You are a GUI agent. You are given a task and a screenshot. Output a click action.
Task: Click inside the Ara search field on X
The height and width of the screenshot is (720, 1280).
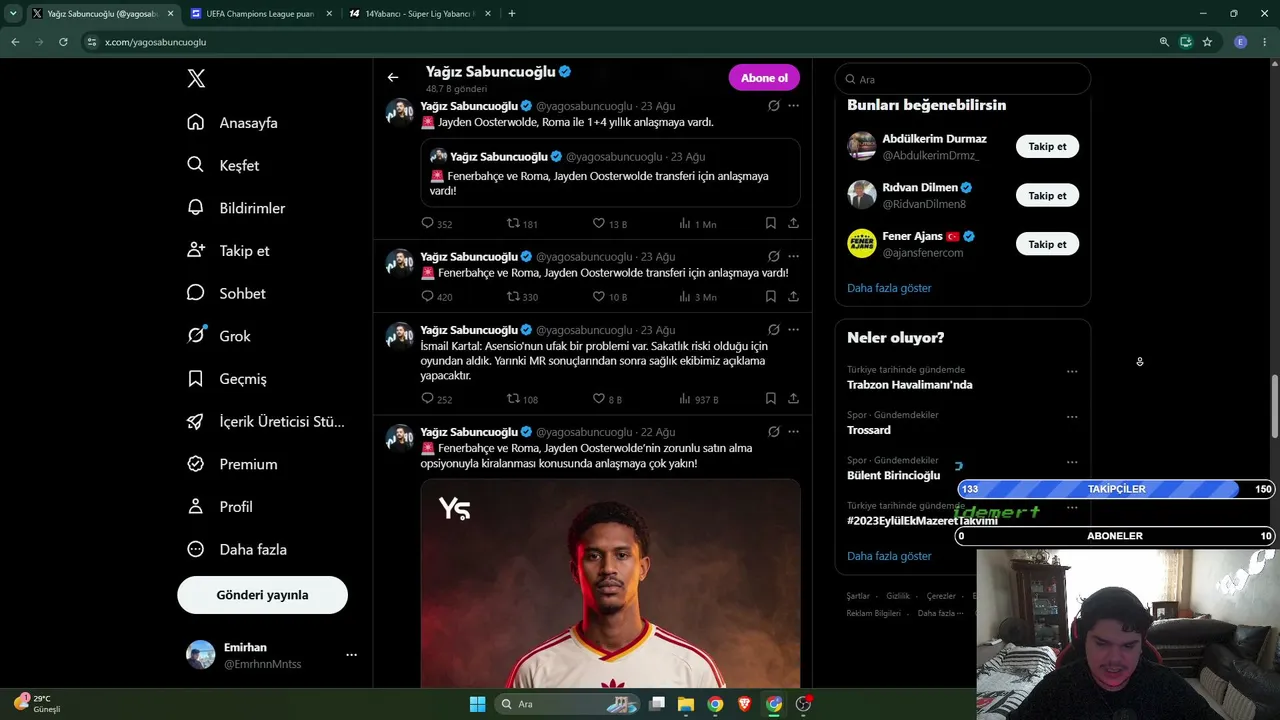pos(962,79)
